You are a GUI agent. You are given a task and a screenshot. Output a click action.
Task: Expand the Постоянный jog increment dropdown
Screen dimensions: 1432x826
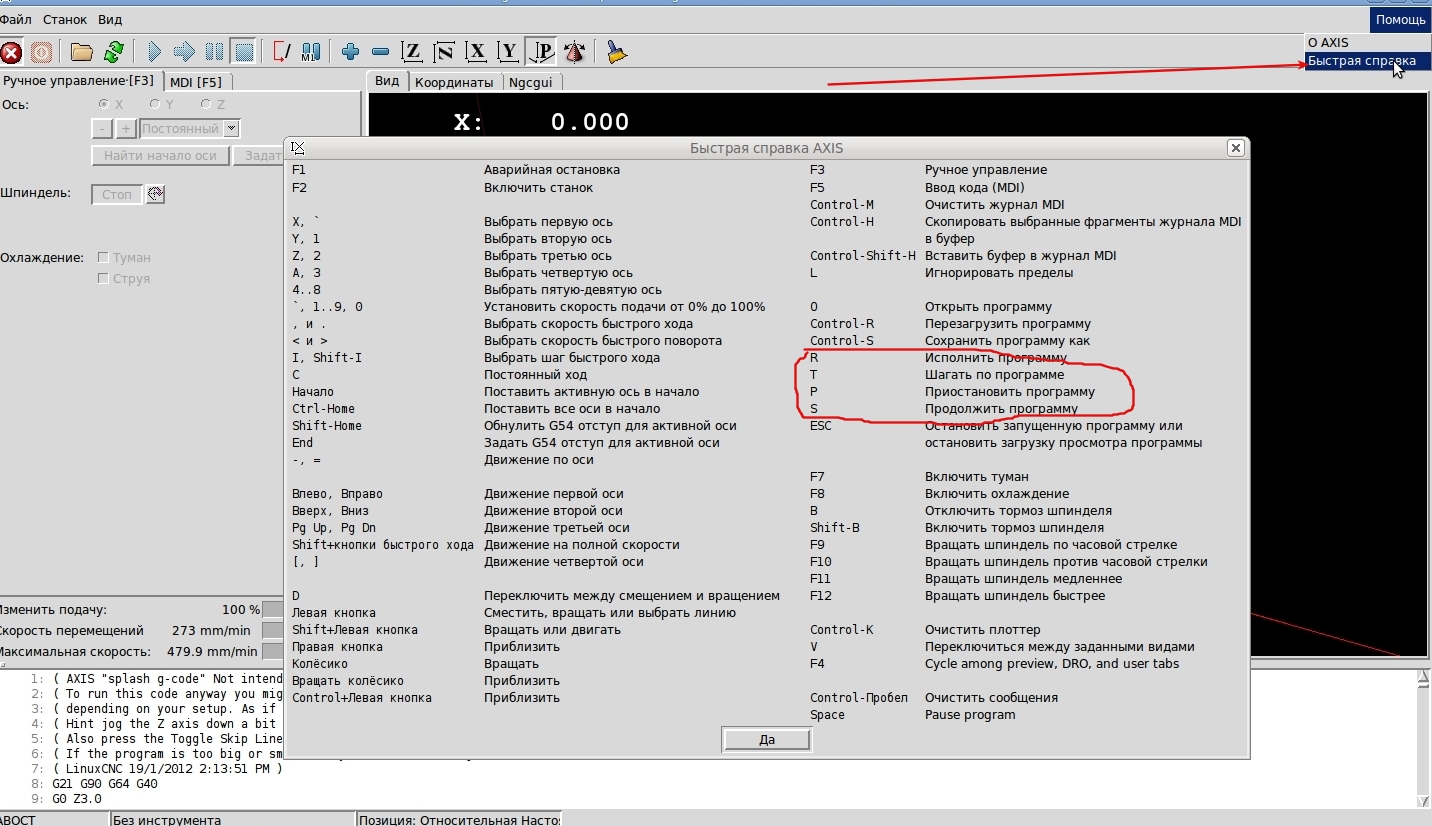click(x=232, y=129)
